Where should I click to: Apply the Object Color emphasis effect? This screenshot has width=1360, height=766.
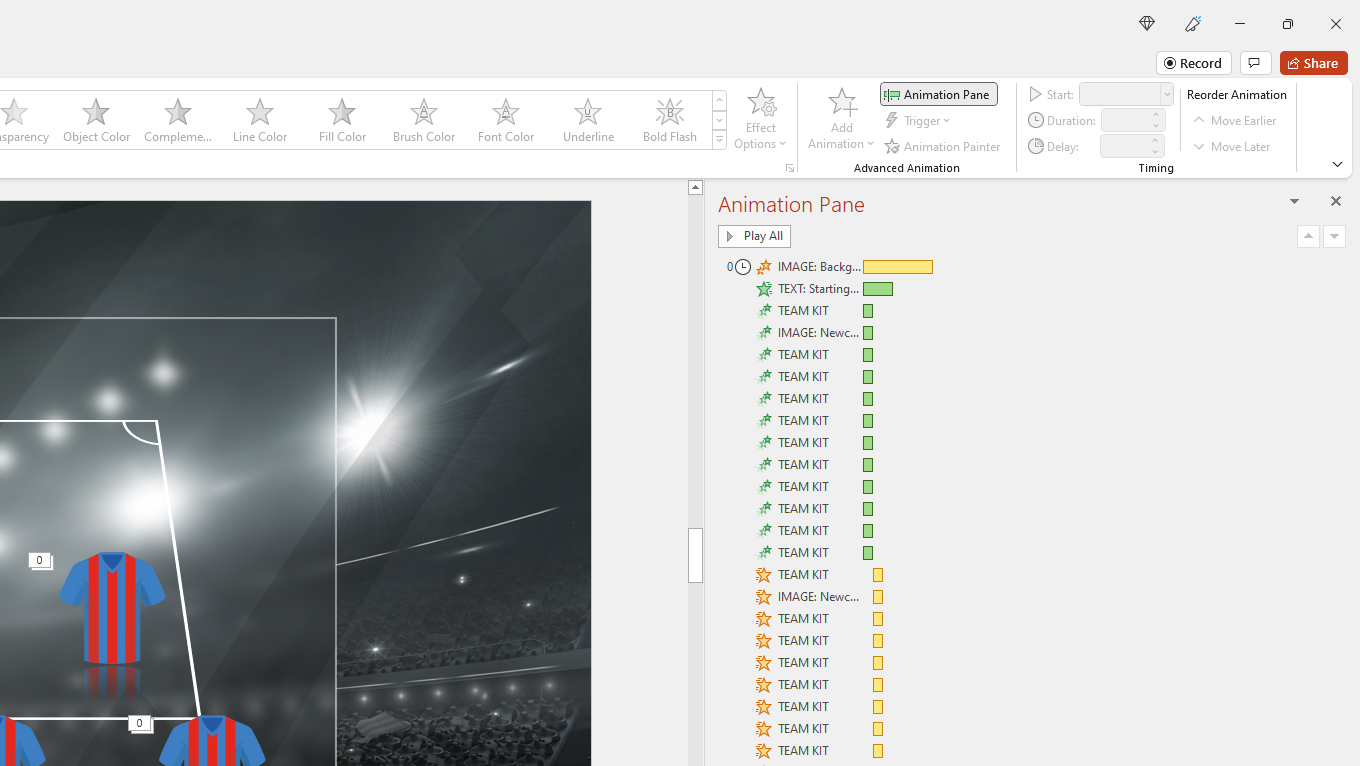[96, 120]
